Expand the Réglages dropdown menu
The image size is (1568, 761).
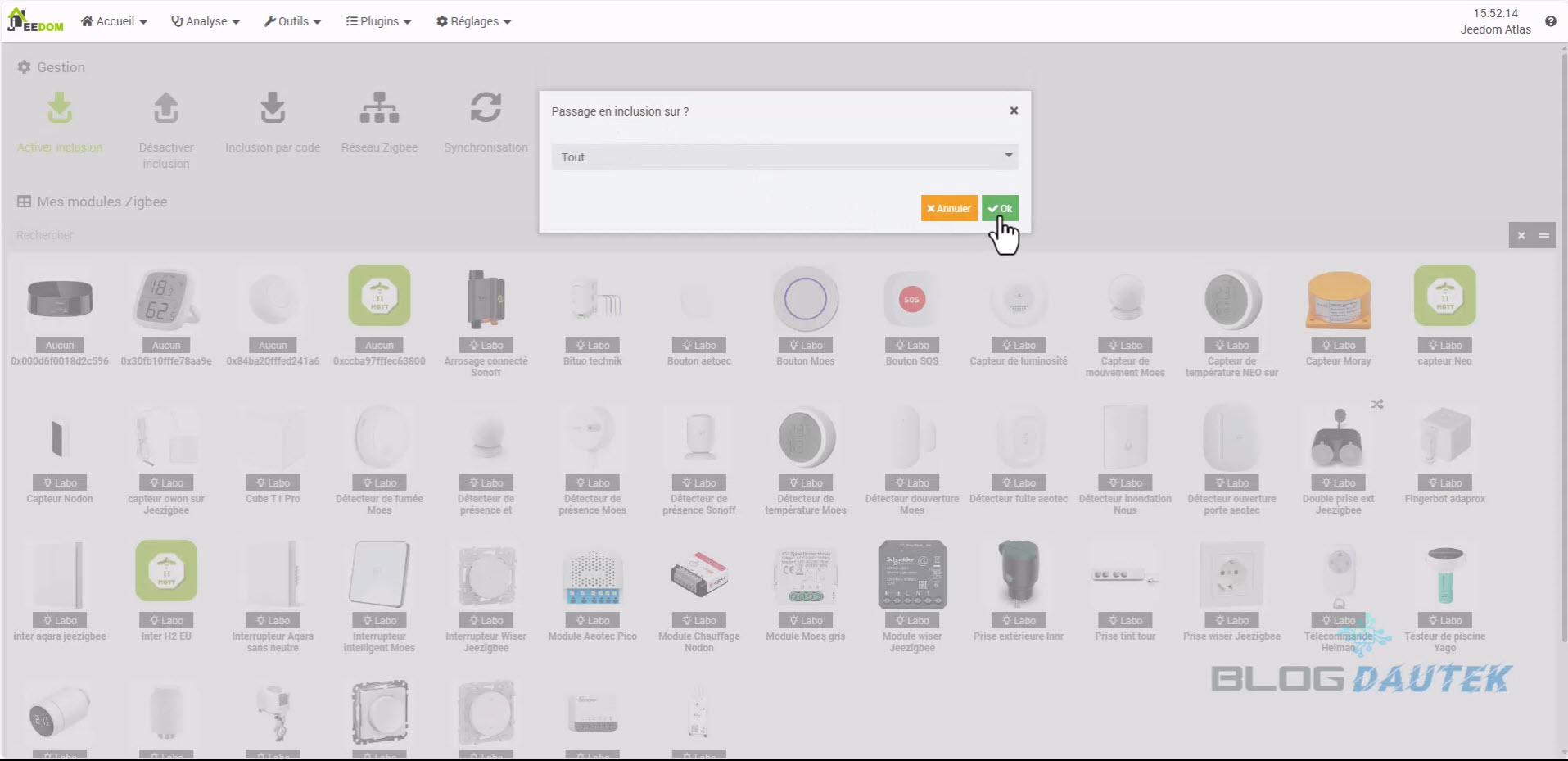tap(473, 21)
